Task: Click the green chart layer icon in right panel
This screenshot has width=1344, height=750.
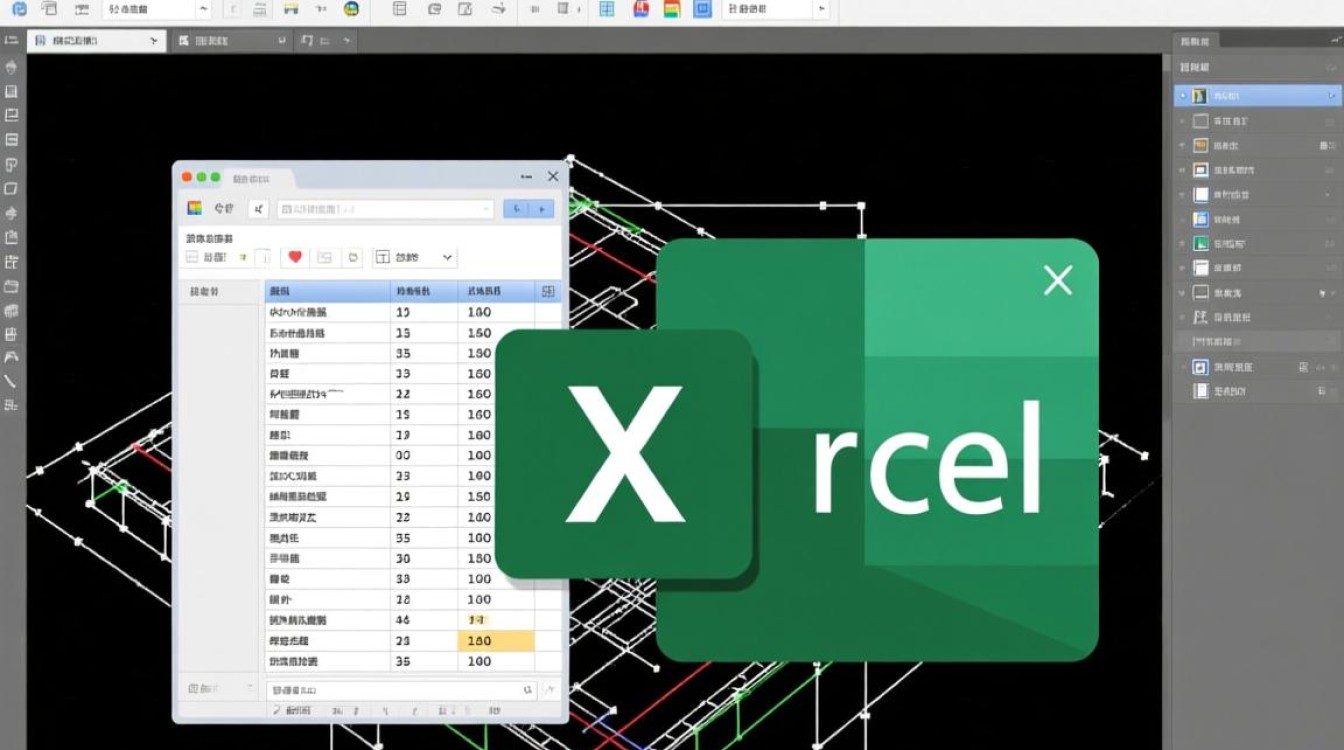Action: (x=1201, y=243)
